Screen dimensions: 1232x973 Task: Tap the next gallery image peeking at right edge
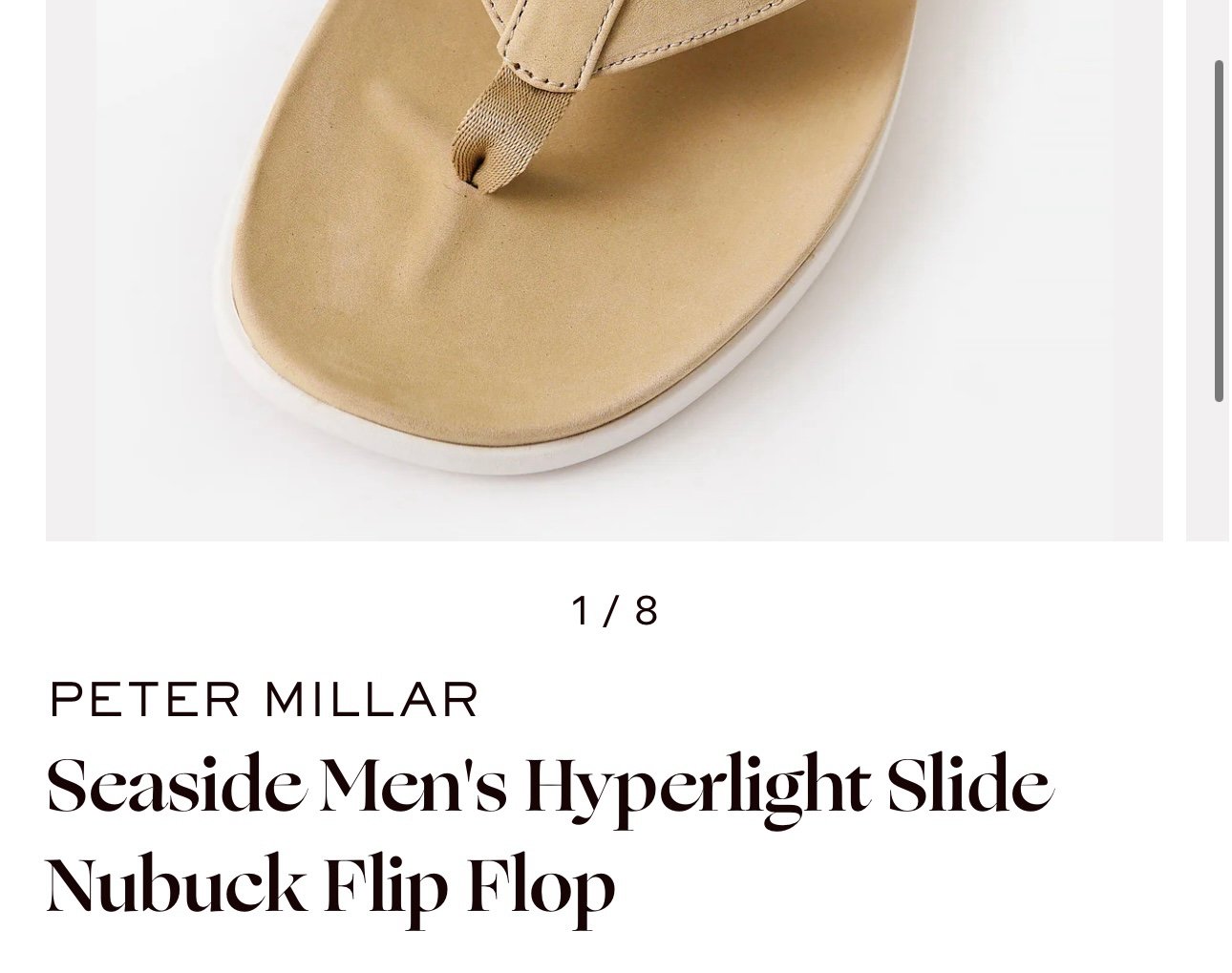pos(1207,270)
